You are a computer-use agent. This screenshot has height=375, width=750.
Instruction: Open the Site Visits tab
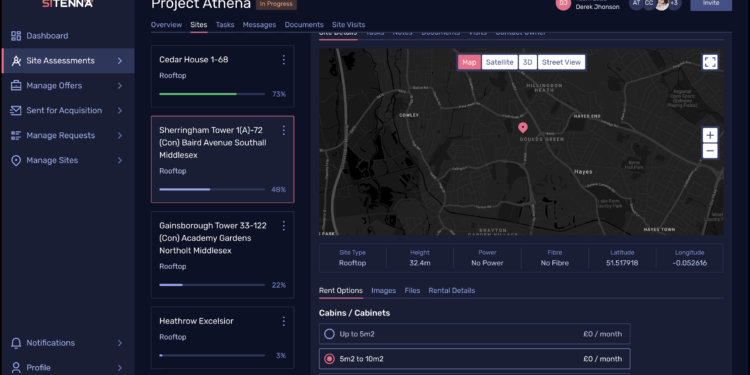point(348,25)
